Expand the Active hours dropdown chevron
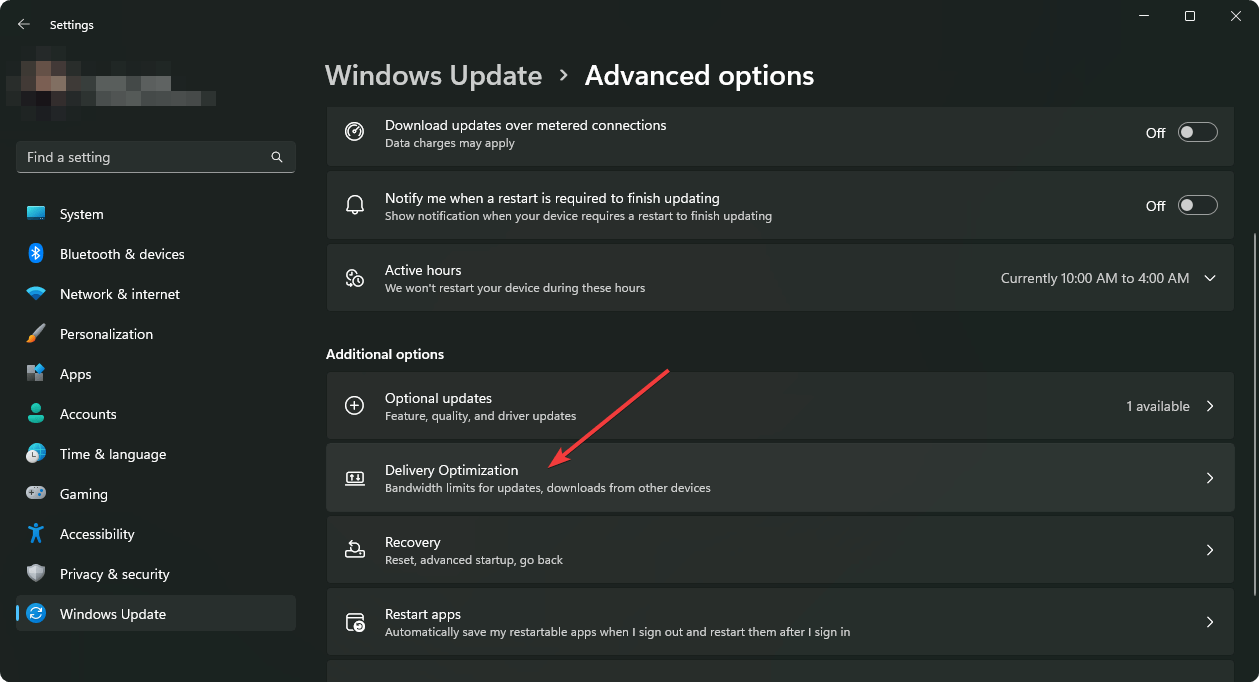Image resolution: width=1259 pixels, height=682 pixels. coord(1210,278)
